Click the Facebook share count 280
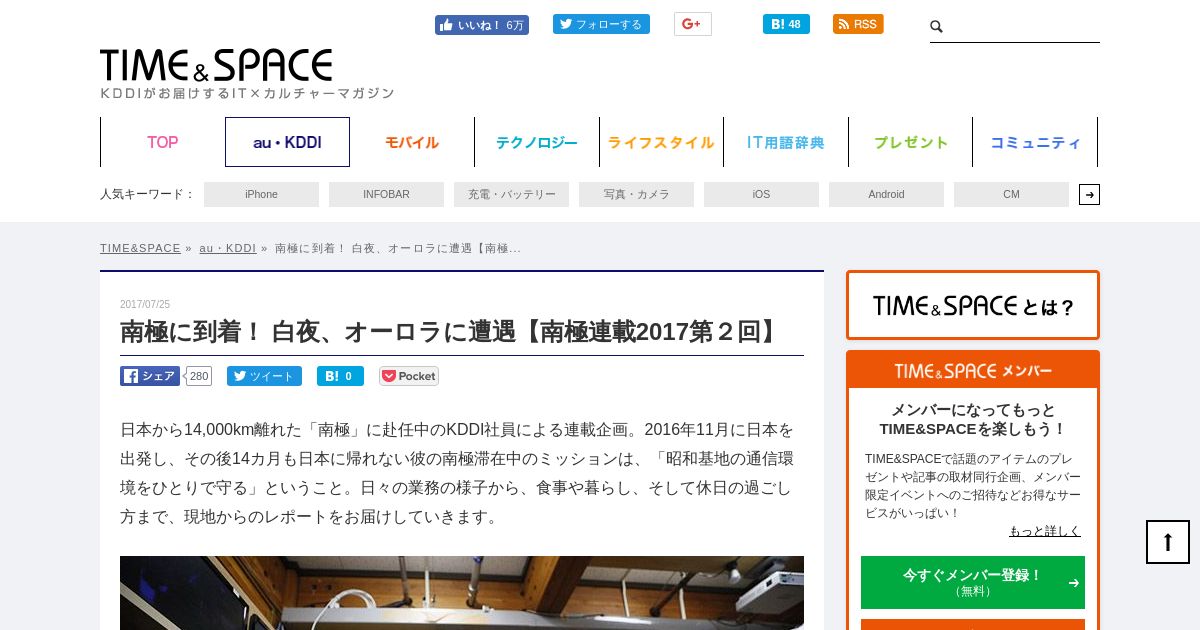 [199, 376]
